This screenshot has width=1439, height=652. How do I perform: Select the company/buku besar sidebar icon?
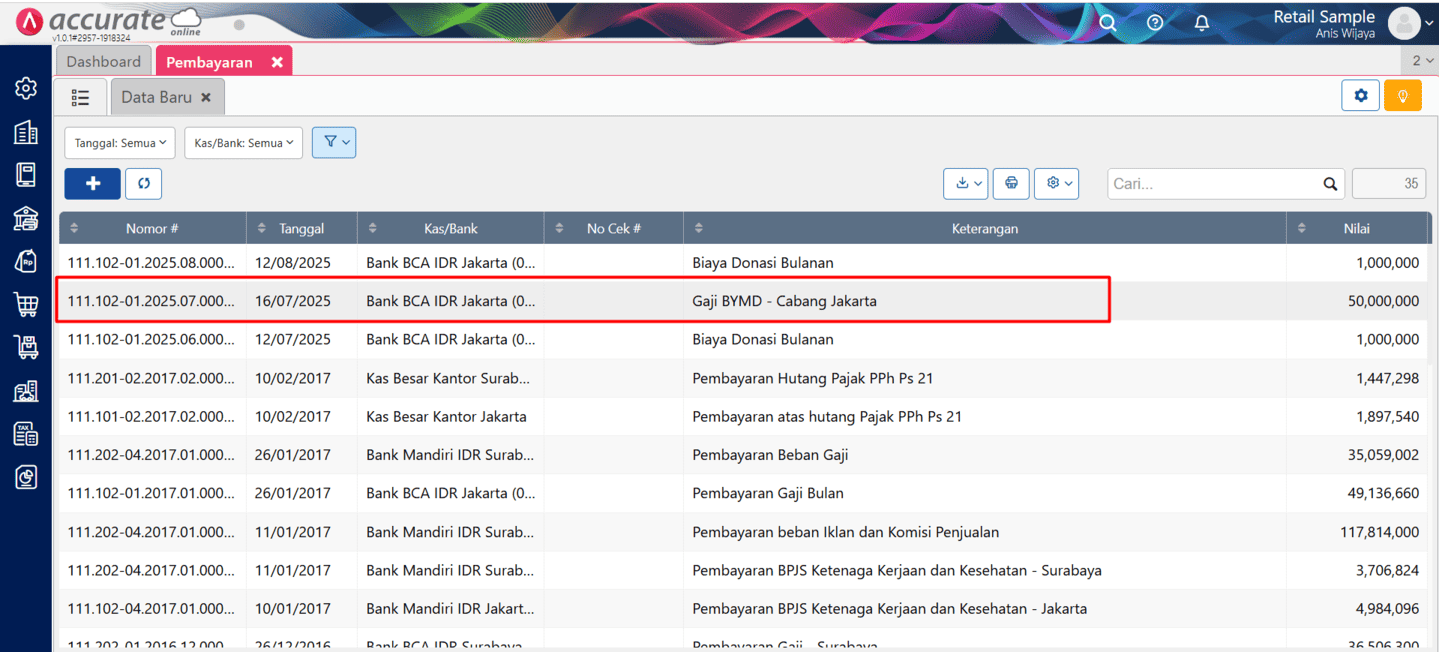click(x=25, y=131)
